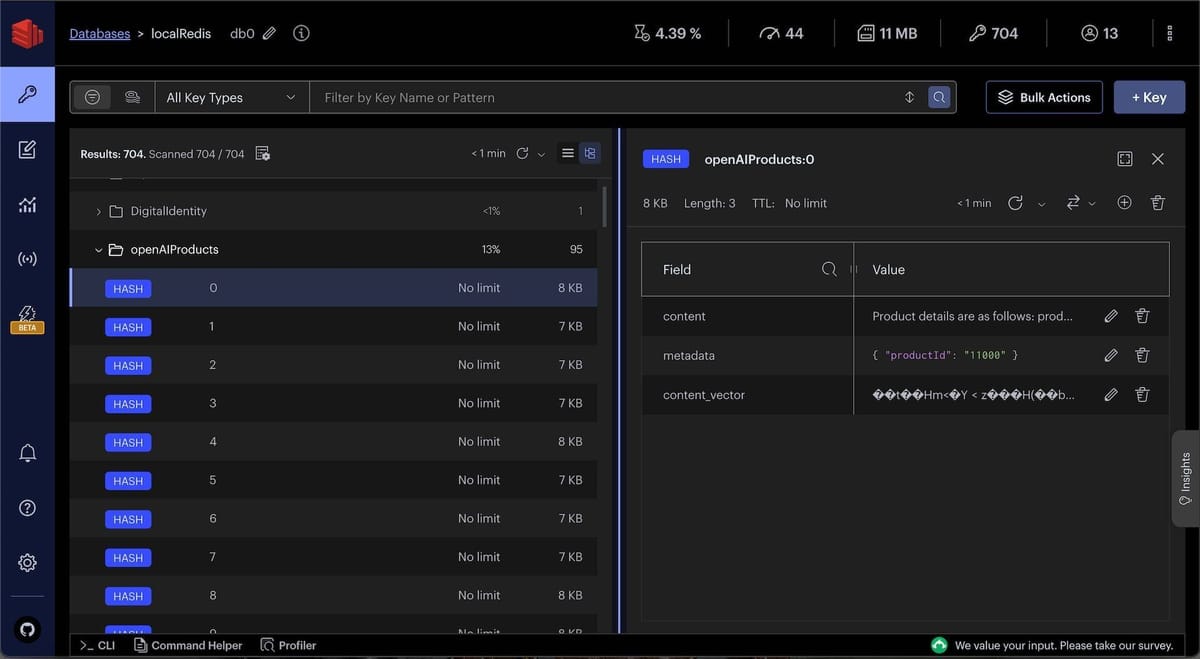This screenshot has width=1200, height=659.
Task: Open the Workbench from the sidebar
Action: (x=27, y=149)
